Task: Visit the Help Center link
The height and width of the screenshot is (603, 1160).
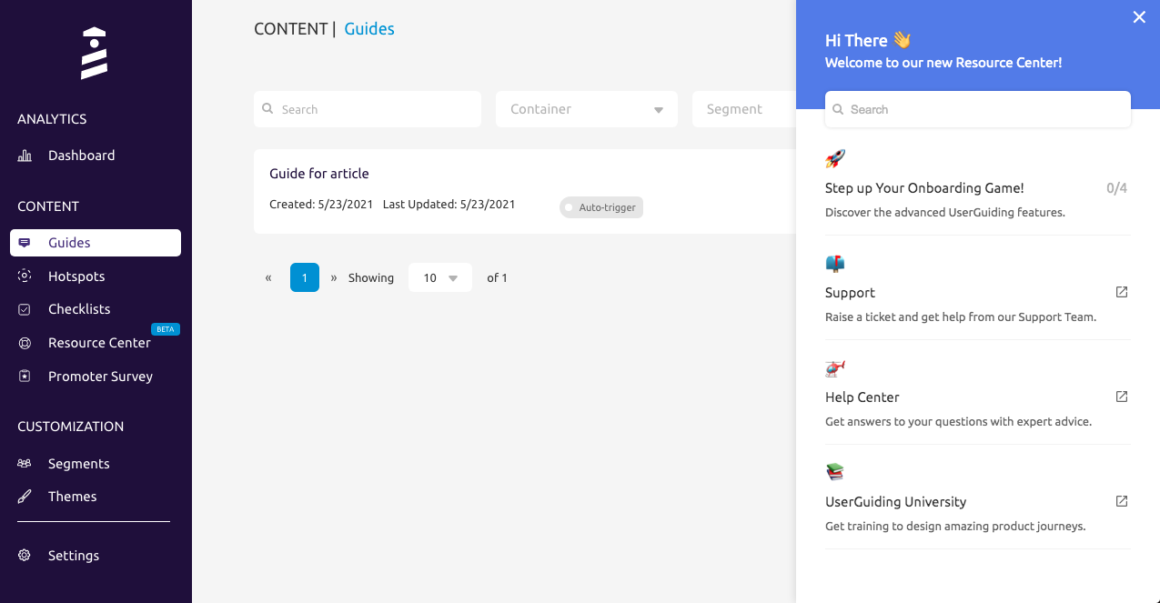Action: [862, 397]
